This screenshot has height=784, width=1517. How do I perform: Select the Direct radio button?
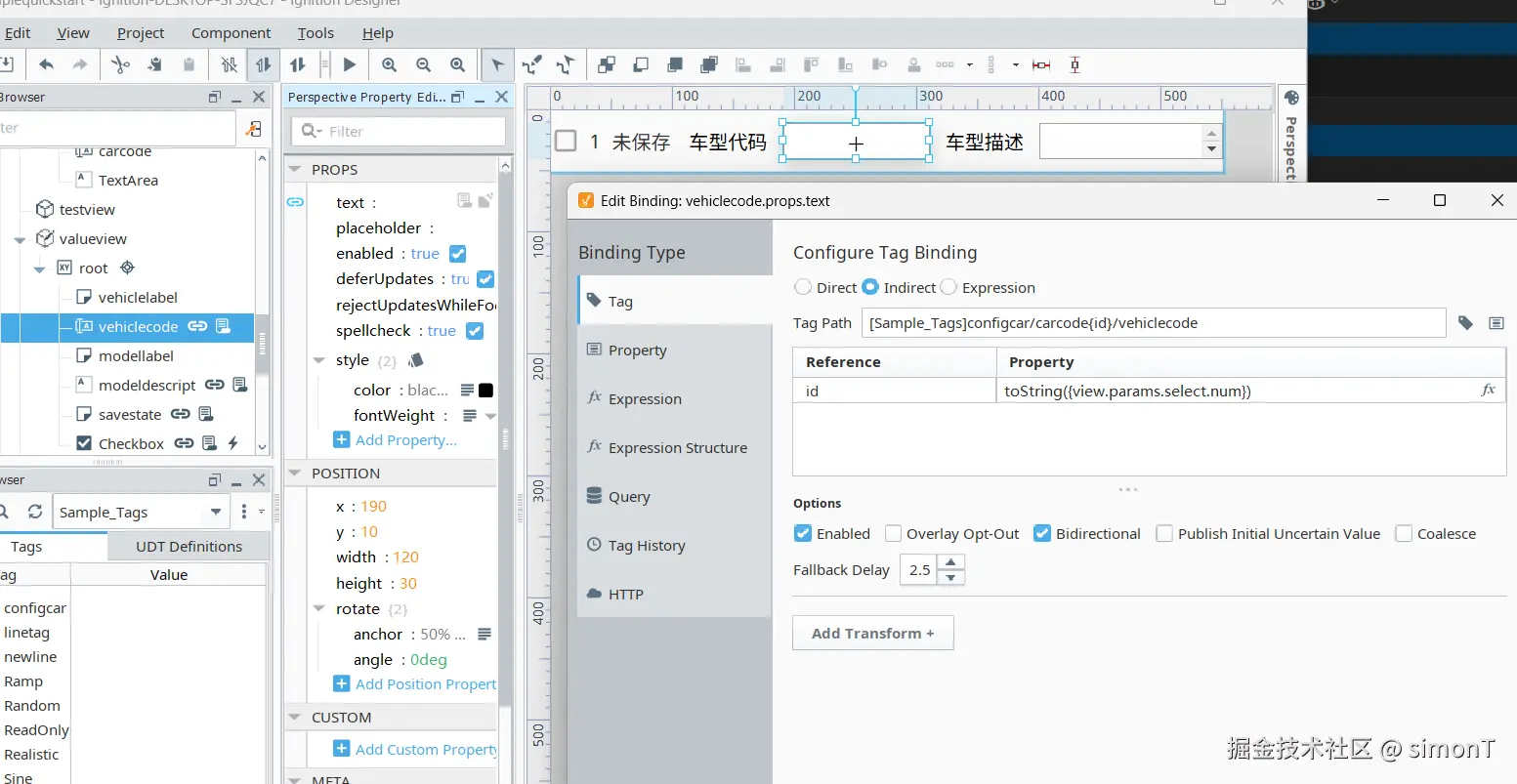click(803, 287)
